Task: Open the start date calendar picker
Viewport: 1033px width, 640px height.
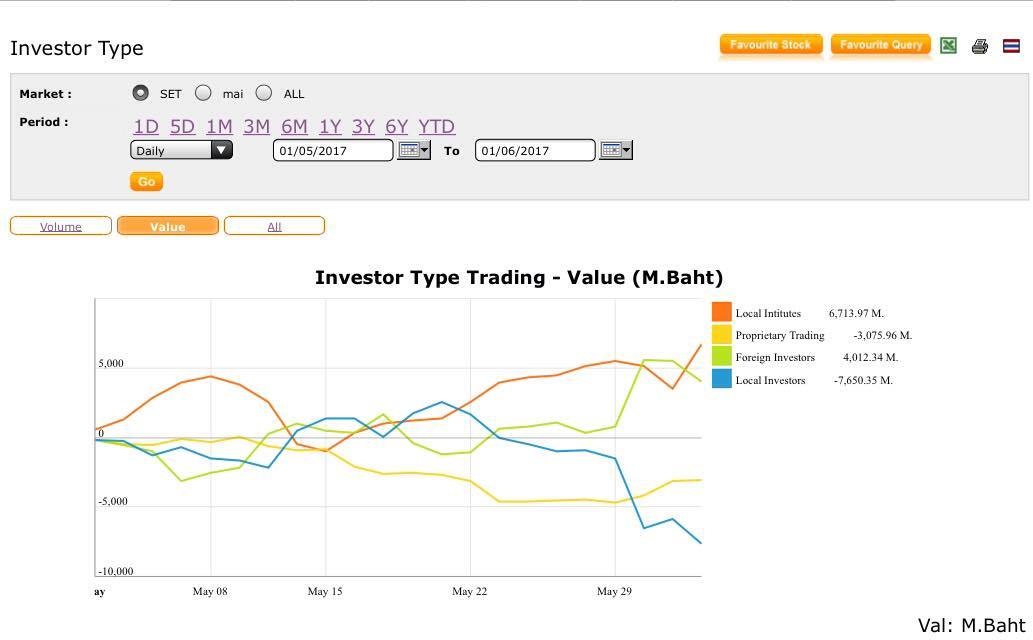Action: click(x=413, y=150)
